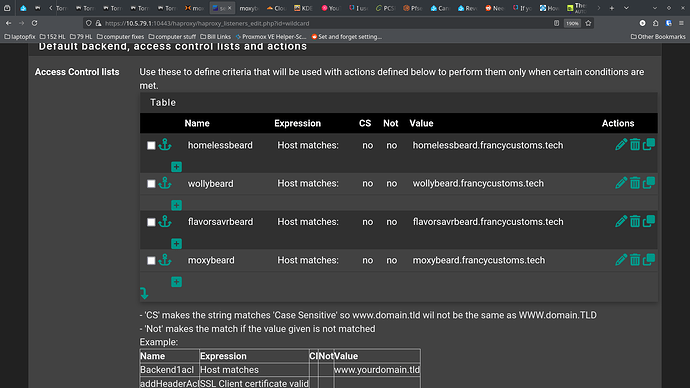Open the computer stuff bookmarks folder
690x388 pixels.
point(172,37)
